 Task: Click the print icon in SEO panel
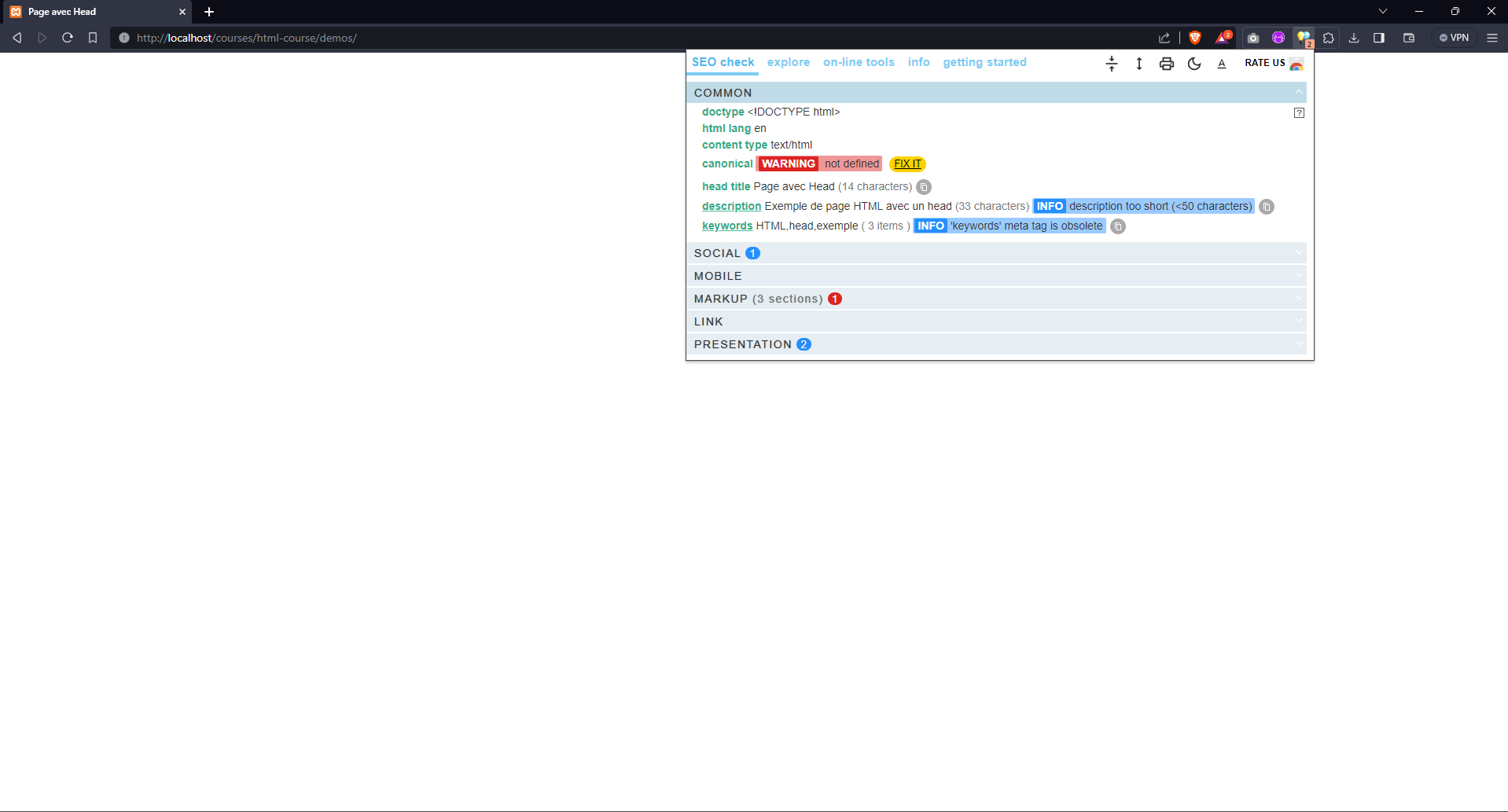pos(1166,64)
